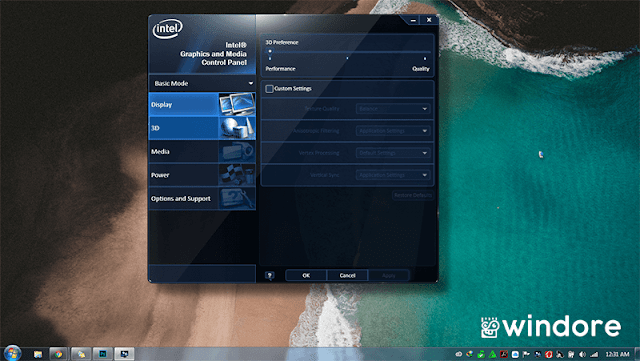Image resolution: width=640 pixels, height=361 pixels.
Task: Confirm with the OK button
Action: [306, 276]
